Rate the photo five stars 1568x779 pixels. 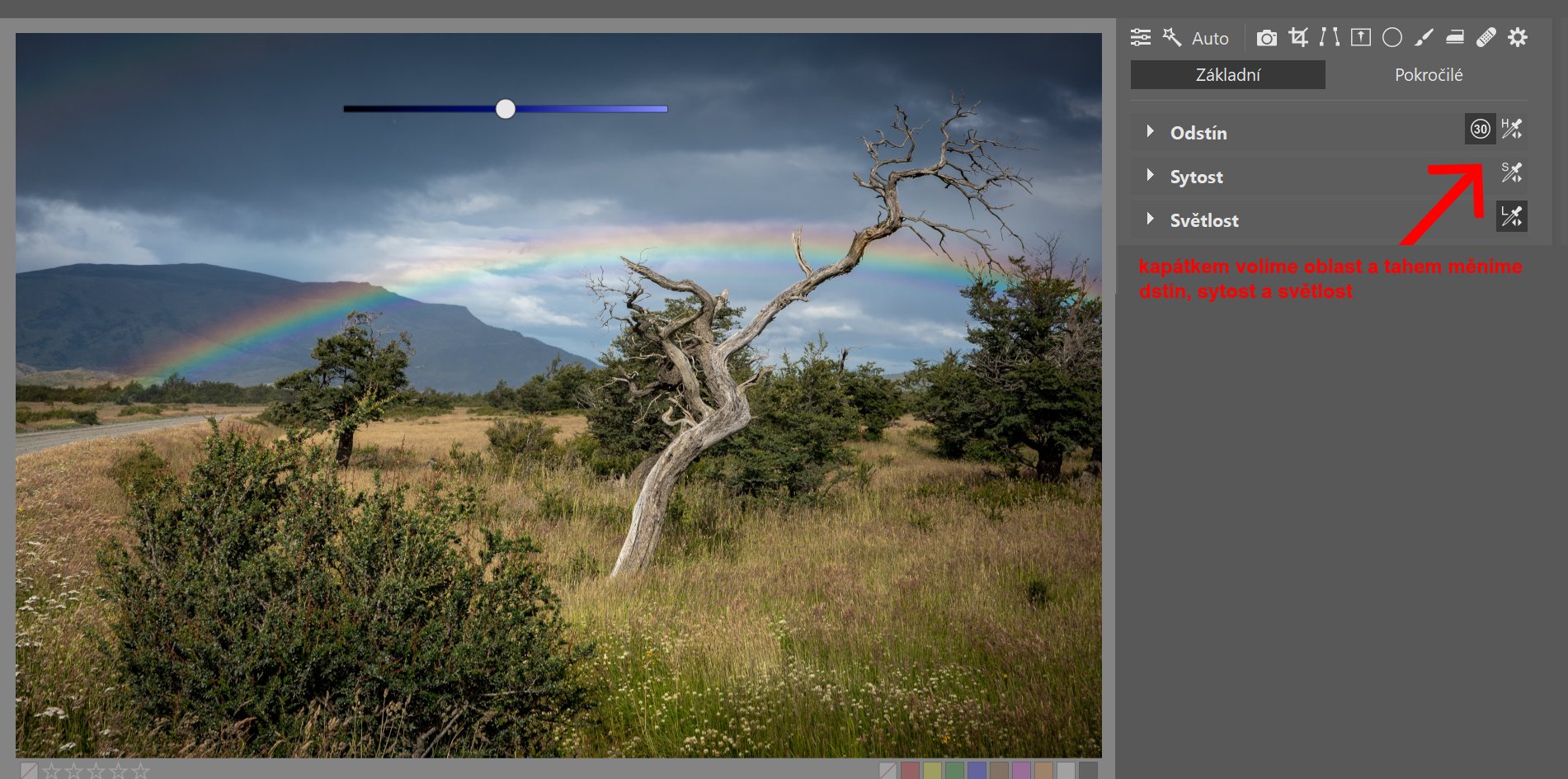tap(141, 771)
